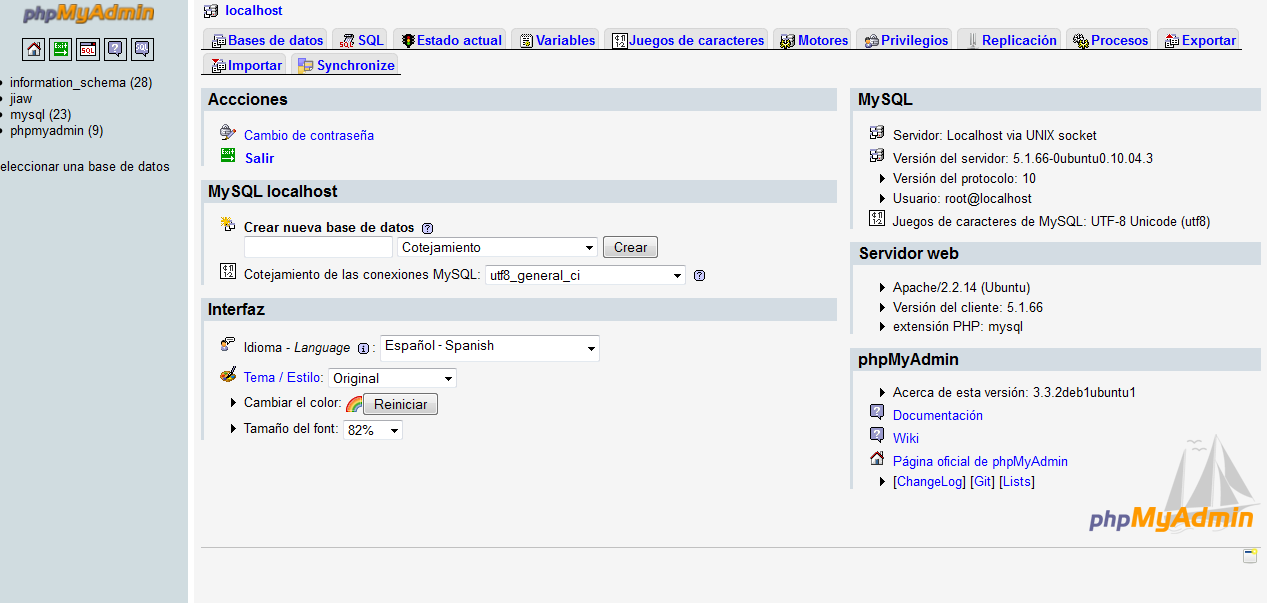Click the server icon next to localhost
The width and height of the screenshot is (1267, 603).
pos(210,11)
